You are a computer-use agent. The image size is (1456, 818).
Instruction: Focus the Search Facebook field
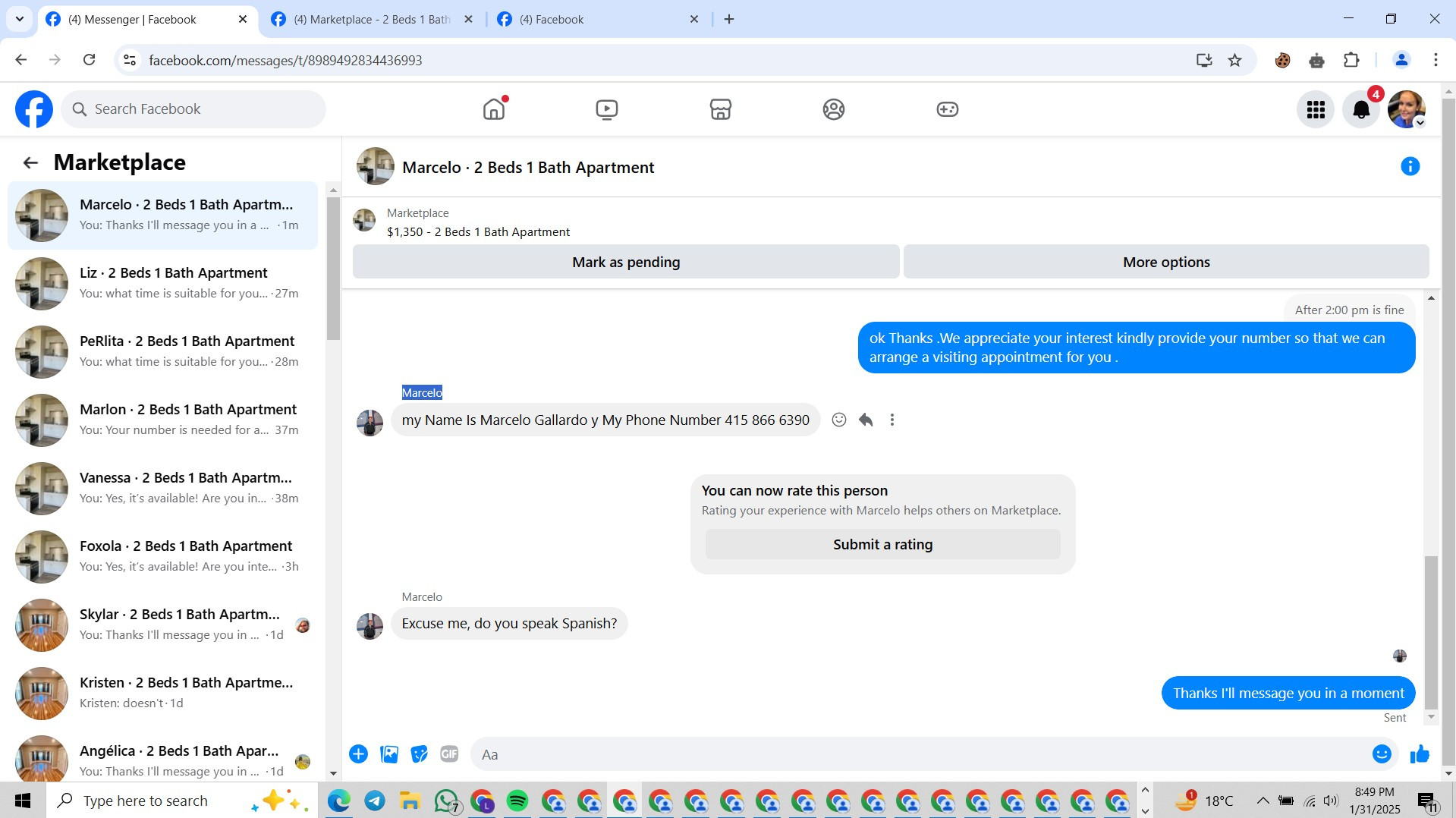[x=193, y=109]
